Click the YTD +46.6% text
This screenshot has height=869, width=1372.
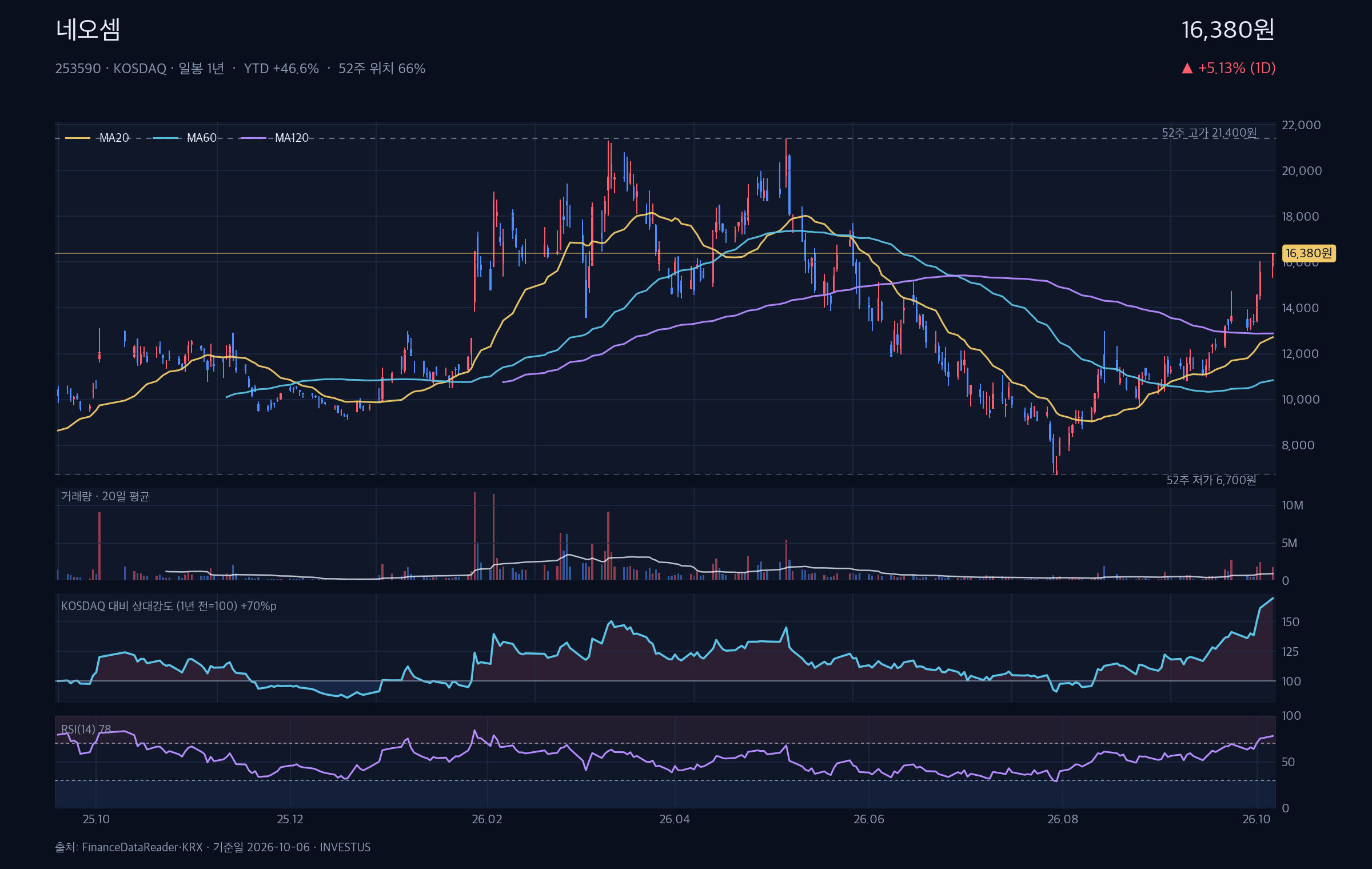[281, 69]
